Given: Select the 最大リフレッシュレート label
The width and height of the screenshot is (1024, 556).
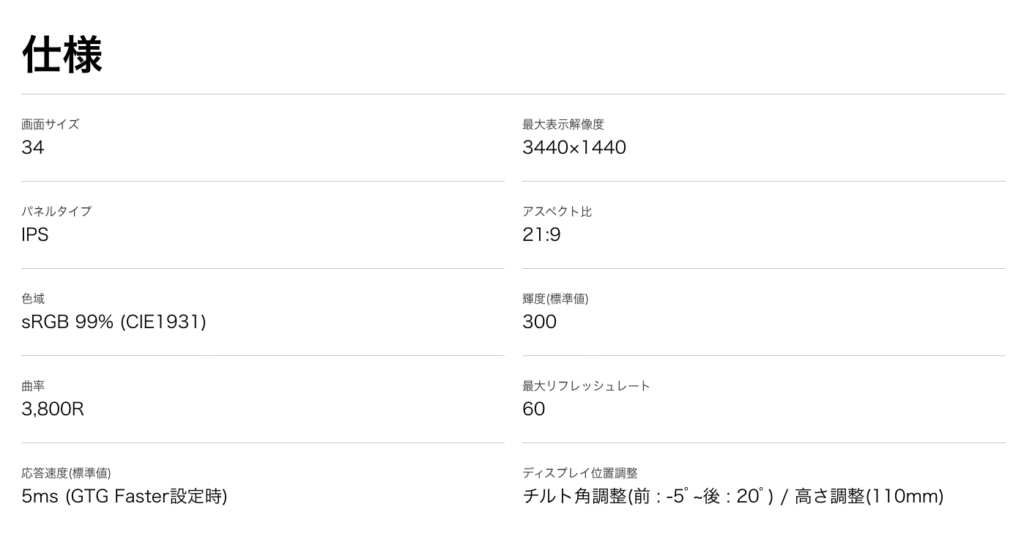Looking at the screenshot, I should [x=586, y=385].
